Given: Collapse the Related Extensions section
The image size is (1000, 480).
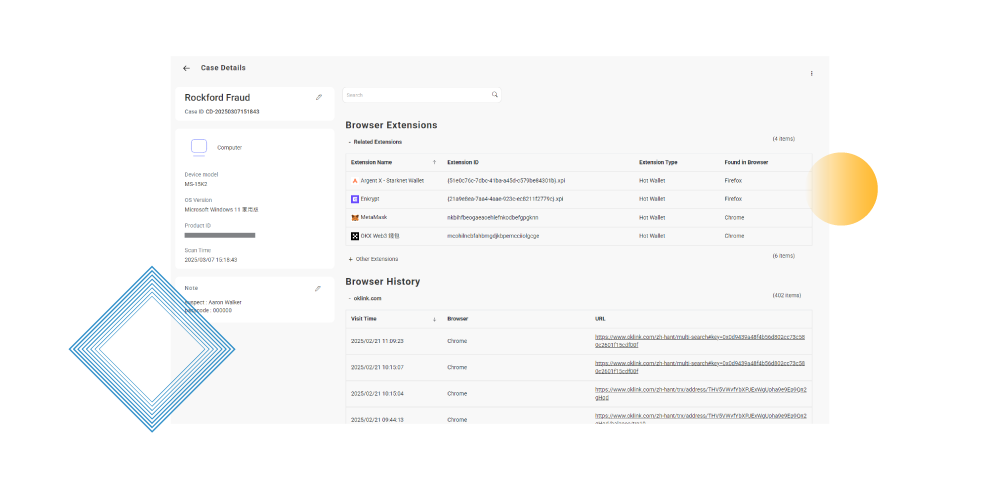Looking at the screenshot, I should [x=349, y=142].
